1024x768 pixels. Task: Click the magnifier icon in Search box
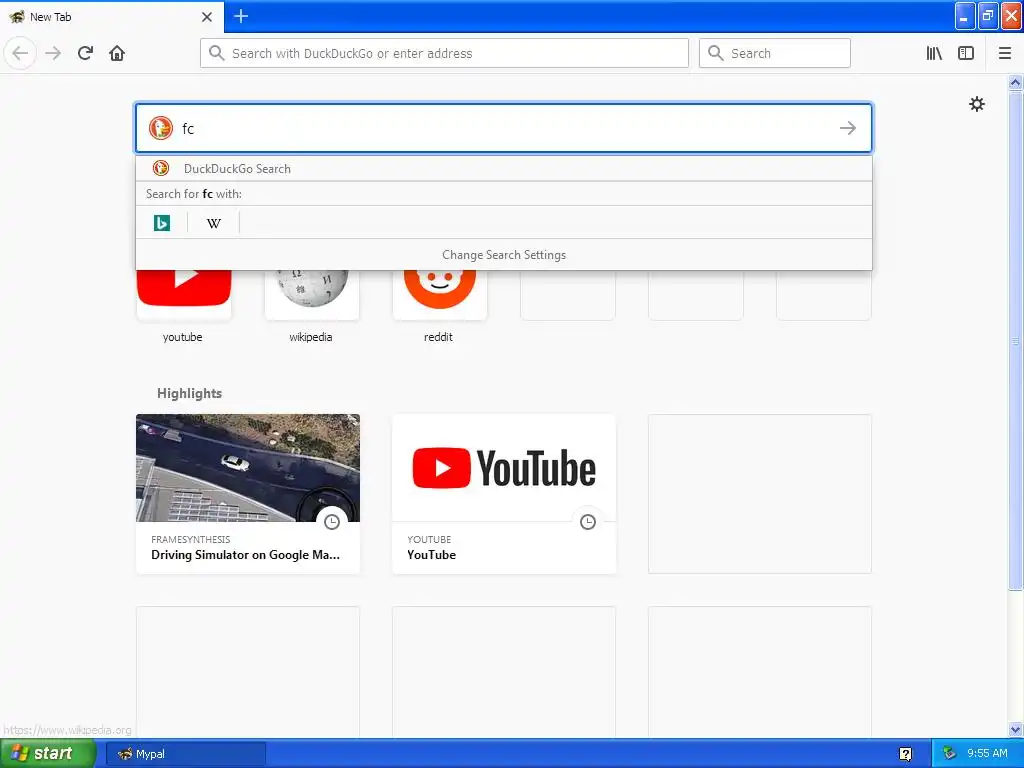716,53
